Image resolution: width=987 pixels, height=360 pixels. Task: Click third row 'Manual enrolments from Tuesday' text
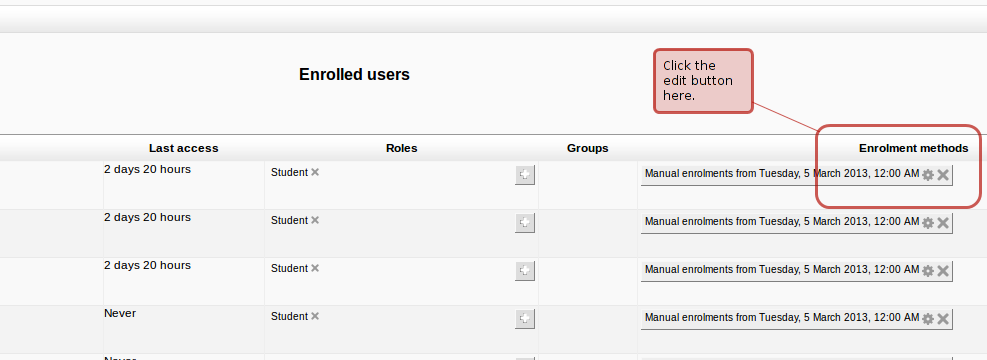tap(782, 269)
